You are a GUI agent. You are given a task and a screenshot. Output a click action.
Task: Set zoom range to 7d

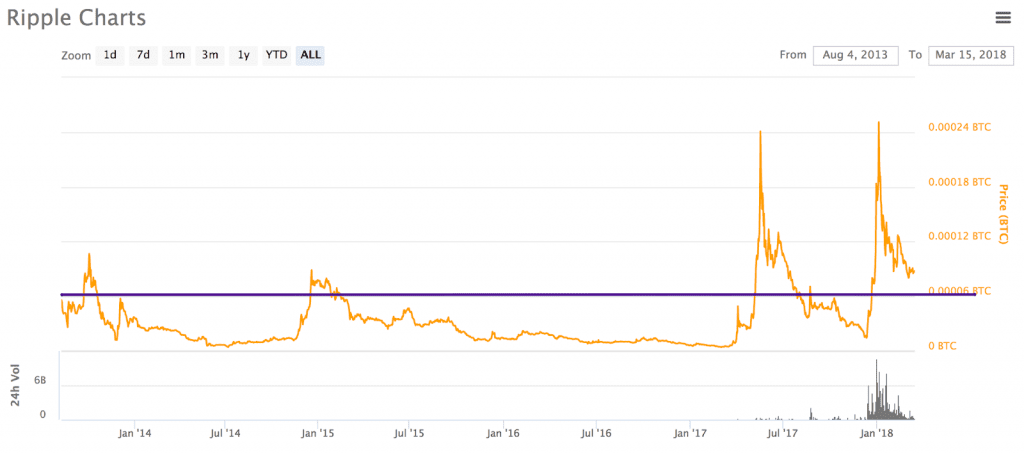pyautogui.click(x=143, y=55)
